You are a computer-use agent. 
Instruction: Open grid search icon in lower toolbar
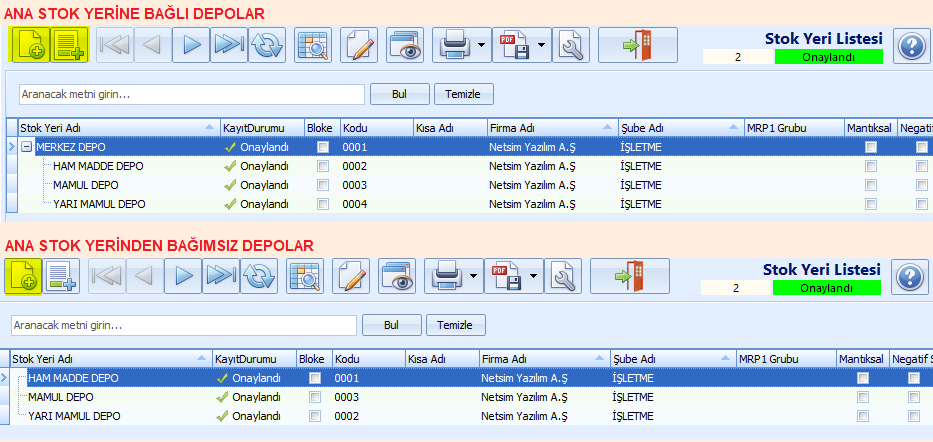pyautogui.click(x=305, y=276)
